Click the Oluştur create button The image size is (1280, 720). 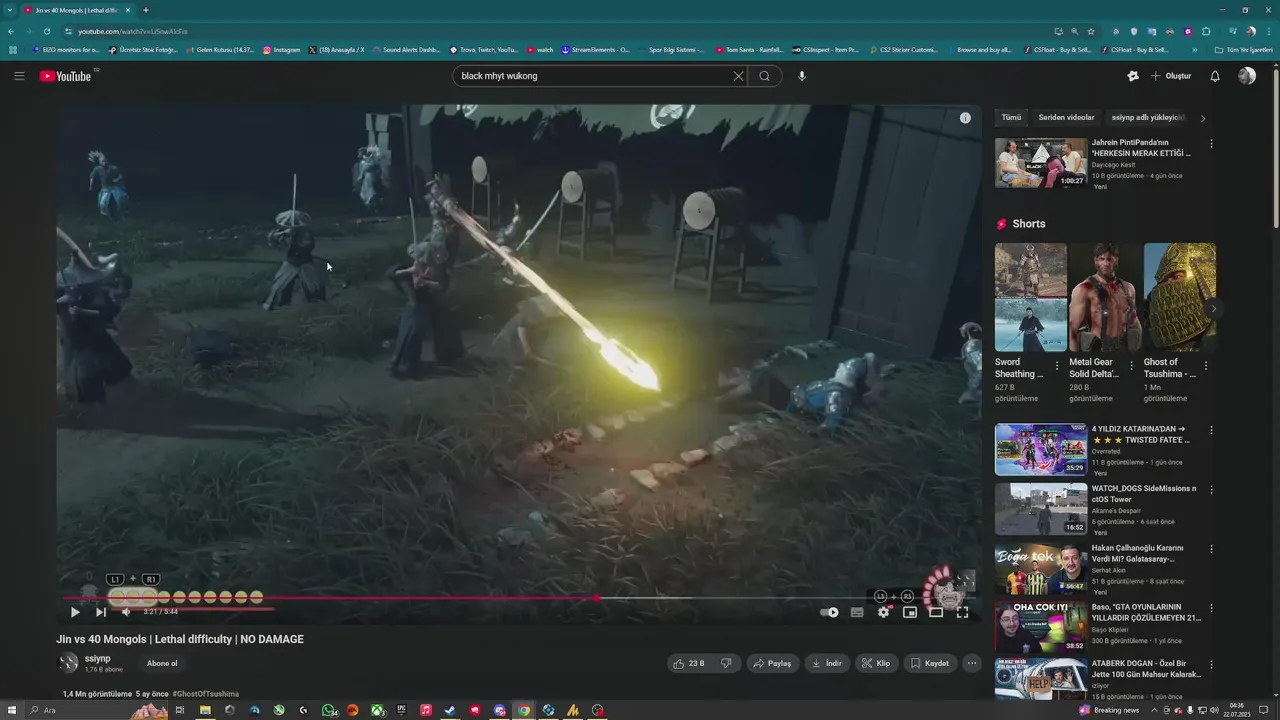[x=1171, y=76]
